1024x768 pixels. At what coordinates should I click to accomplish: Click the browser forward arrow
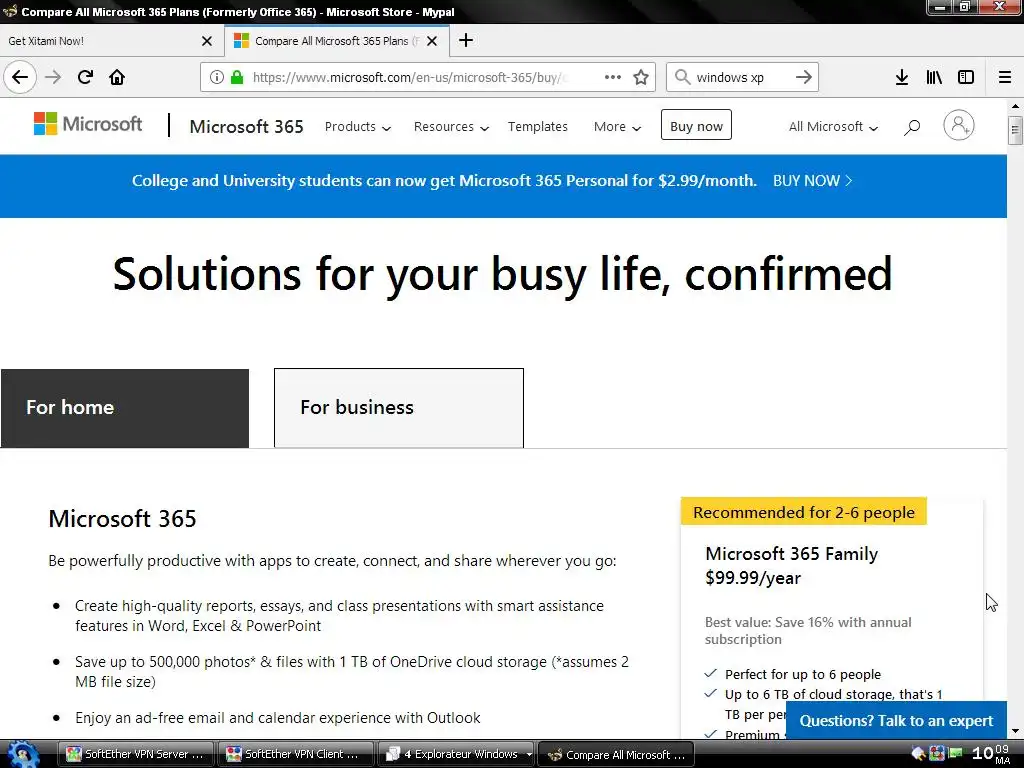click(53, 77)
